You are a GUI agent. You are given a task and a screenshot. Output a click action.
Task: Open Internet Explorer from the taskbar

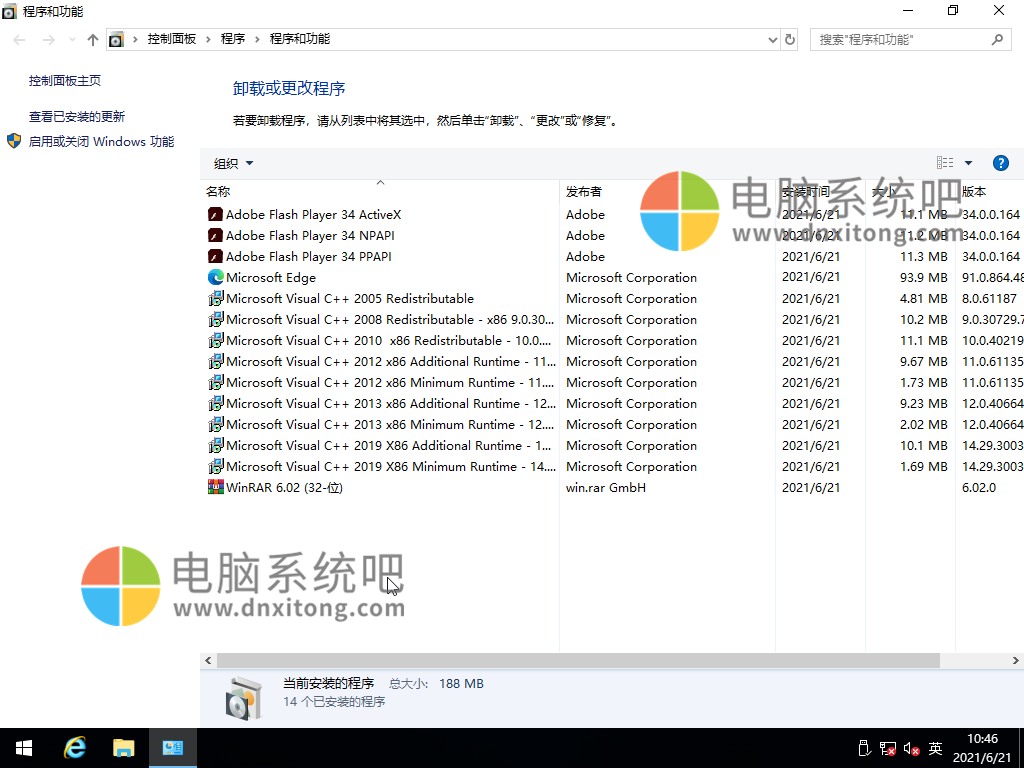[75, 747]
